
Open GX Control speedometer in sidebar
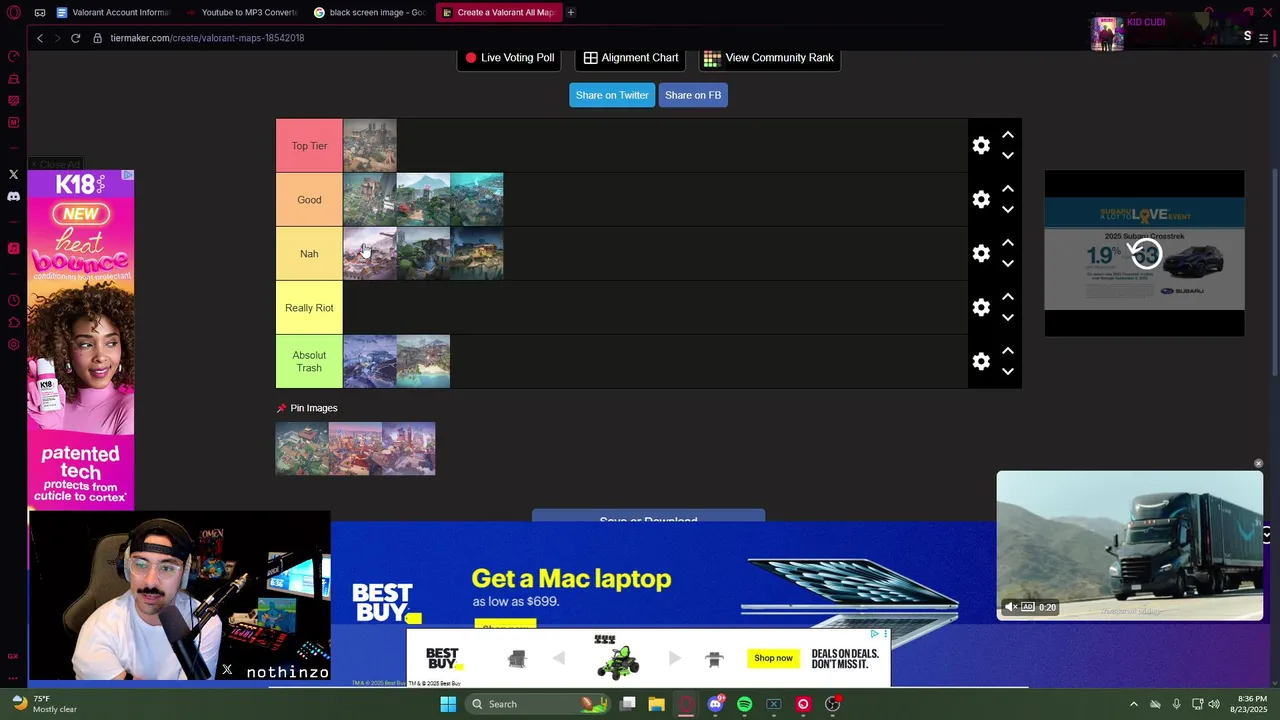[14, 56]
